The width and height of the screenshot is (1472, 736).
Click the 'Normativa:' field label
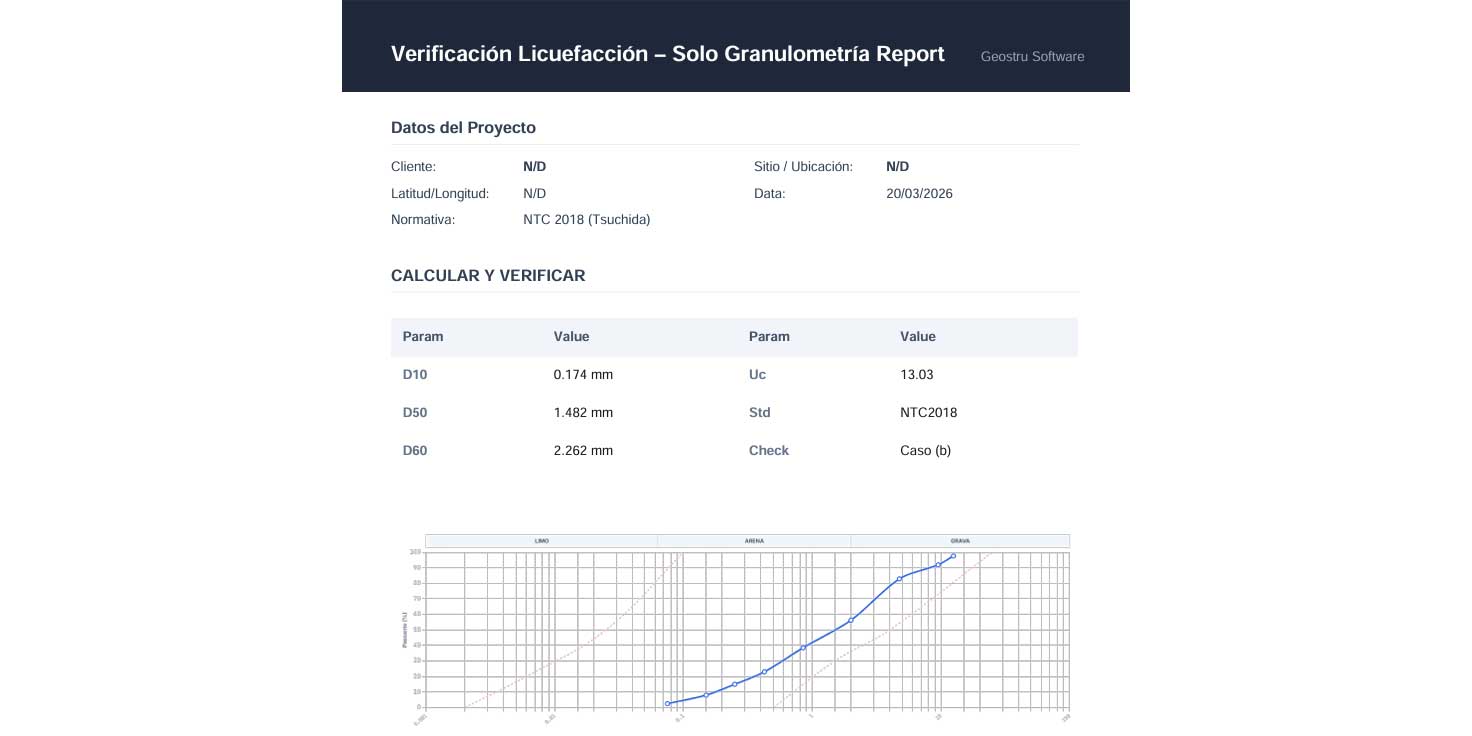click(423, 219)
